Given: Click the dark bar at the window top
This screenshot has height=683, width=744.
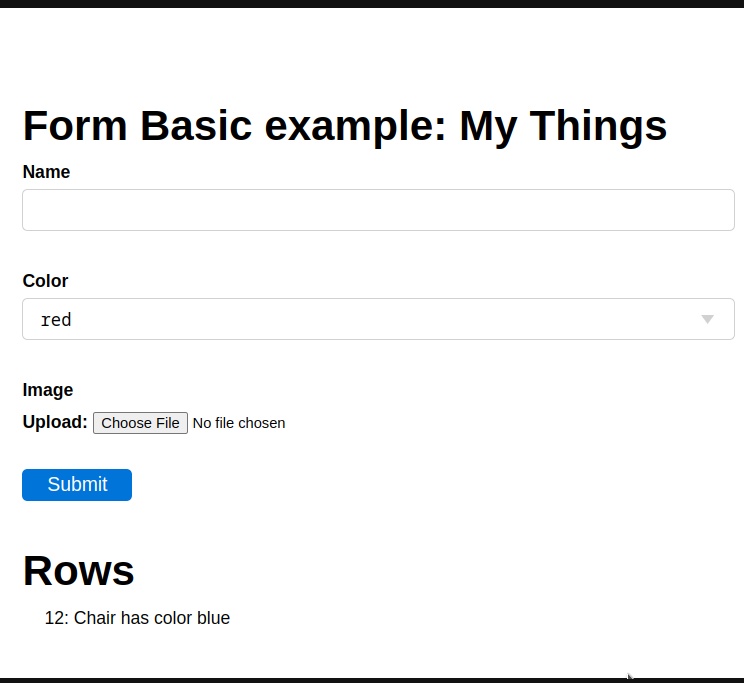Looking at the screenshot, I should [372, 3].
